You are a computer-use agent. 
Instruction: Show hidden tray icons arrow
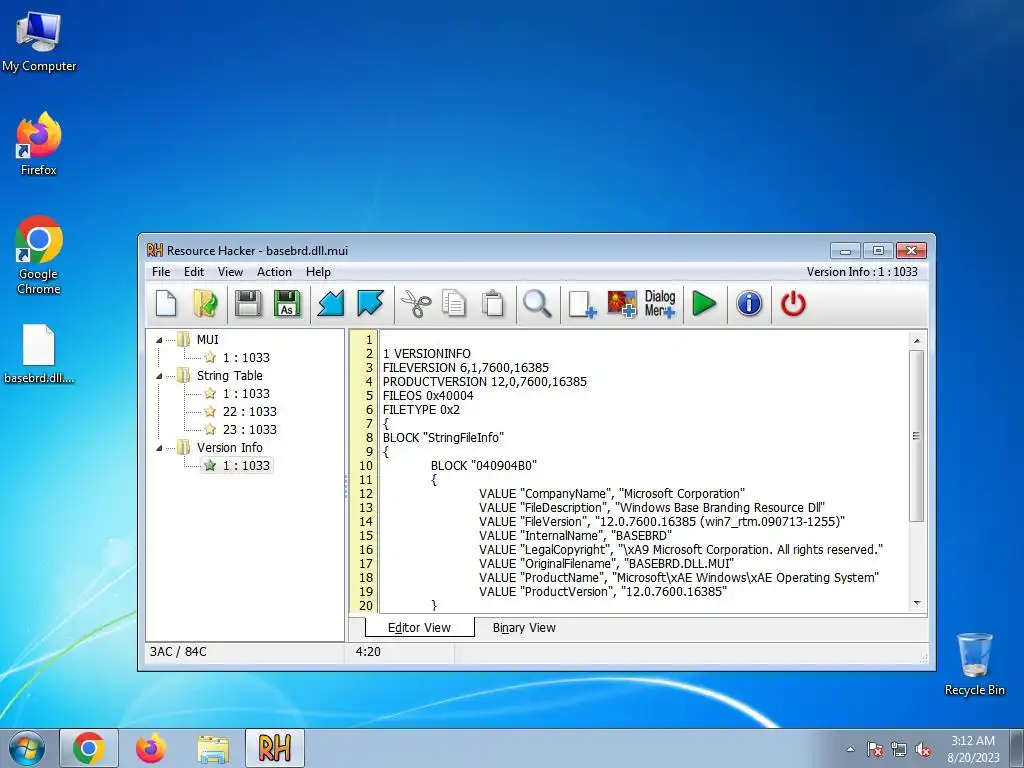click(x=850, y=749)
